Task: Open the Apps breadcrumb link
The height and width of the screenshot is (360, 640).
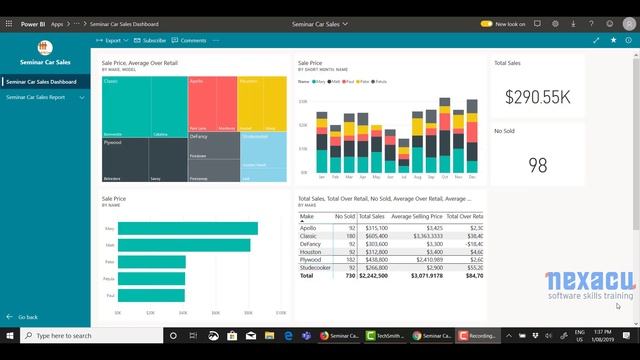Action: coord(57,24)
